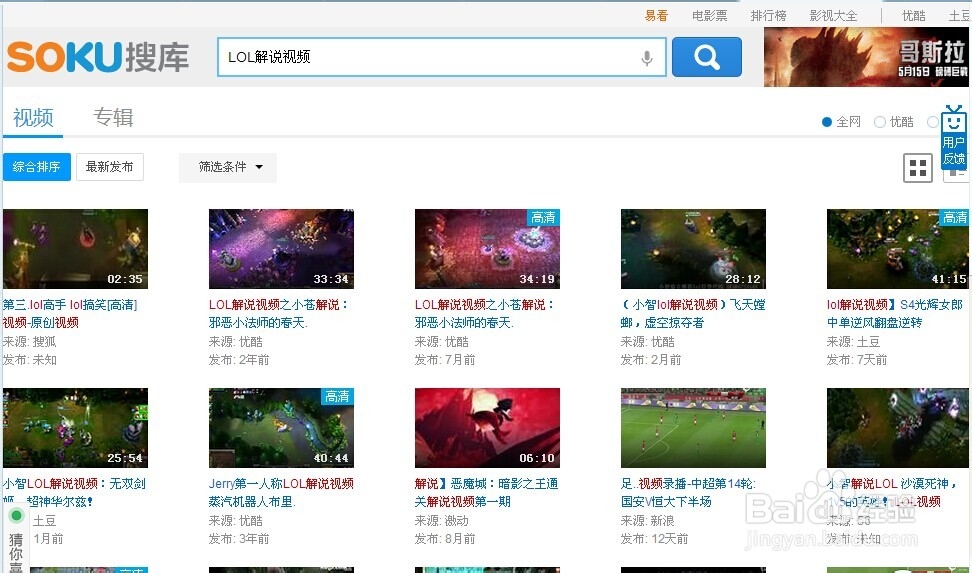Open Jerry第一人称LOL解说视频 title link
The height and width of the screenshot is (573, 972).
[281, 492]
